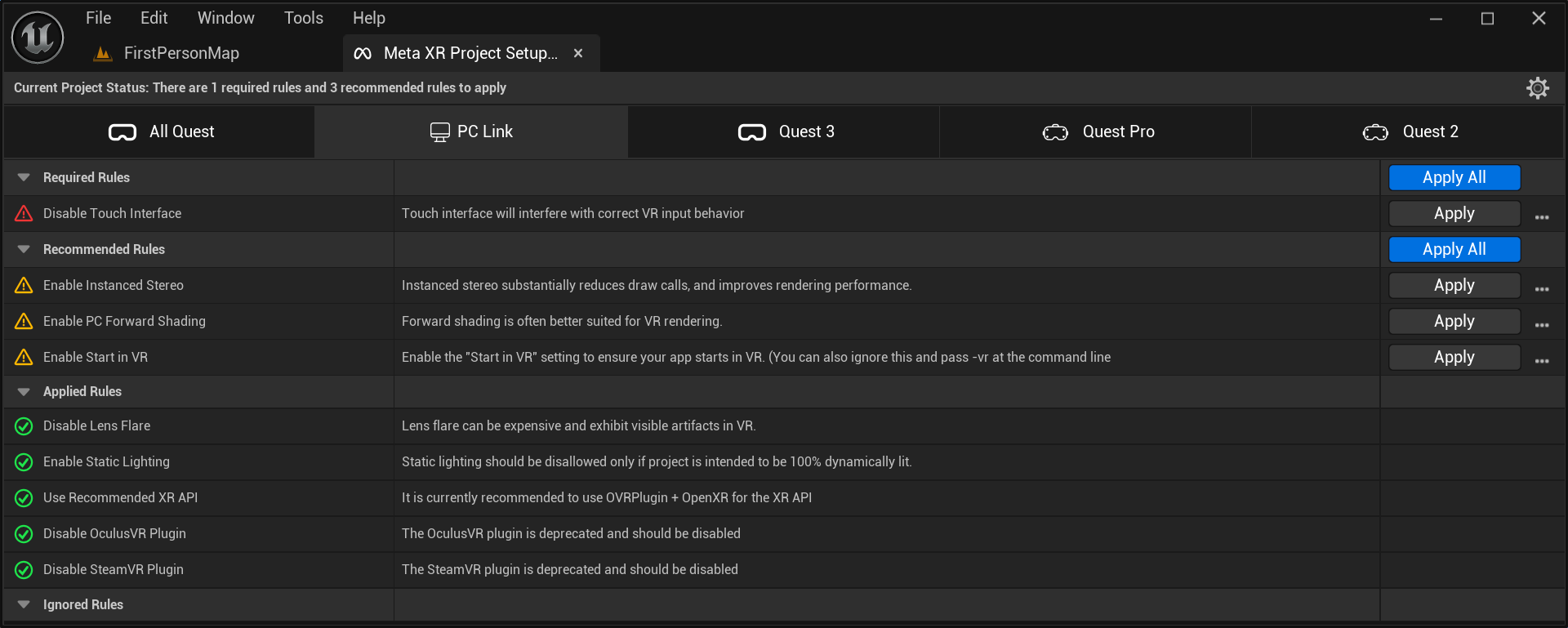The height and width of the screenshot is (628, 1568).
Task: Click warning icon for Enable PC Forward Shading
Action: pyautogui.click(x=24, y=321)
